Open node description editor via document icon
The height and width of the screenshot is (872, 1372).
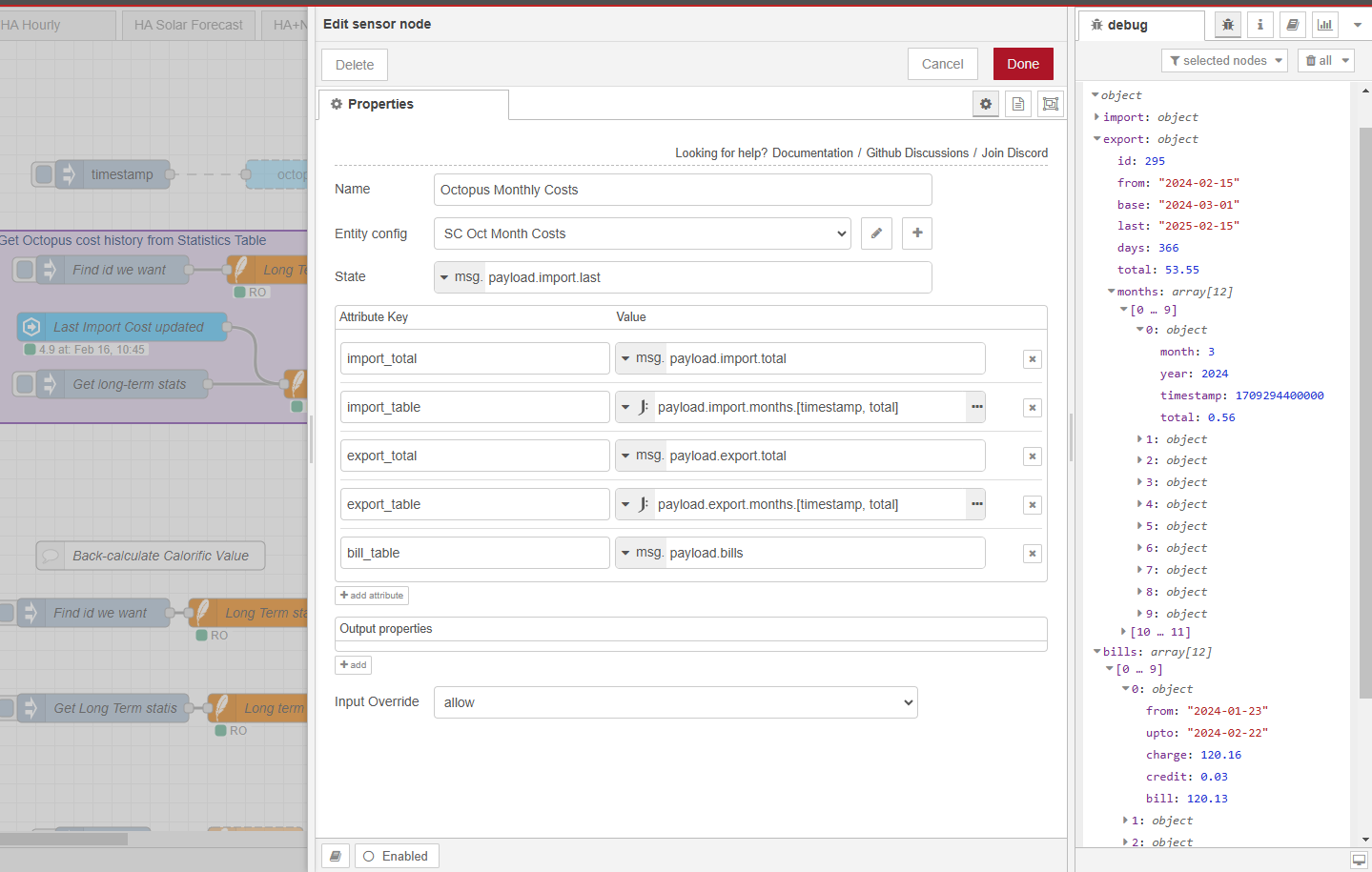pyautogui.click(x=1017, y=104)
